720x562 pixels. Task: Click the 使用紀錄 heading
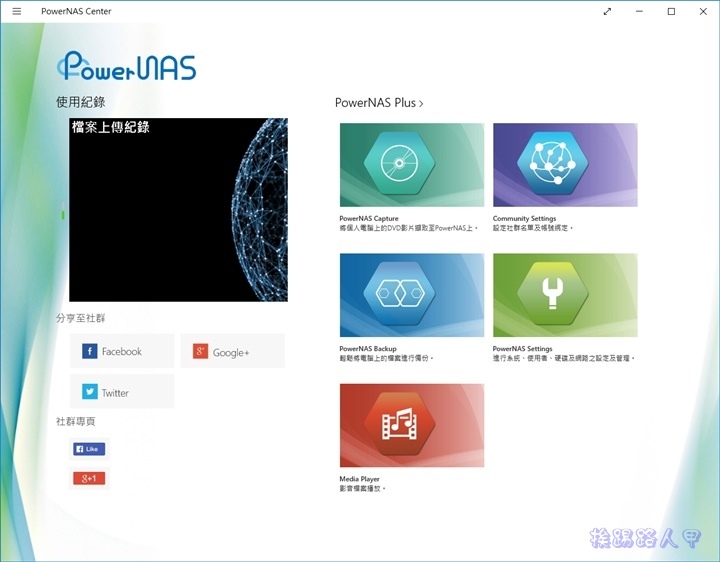point(80,102)
